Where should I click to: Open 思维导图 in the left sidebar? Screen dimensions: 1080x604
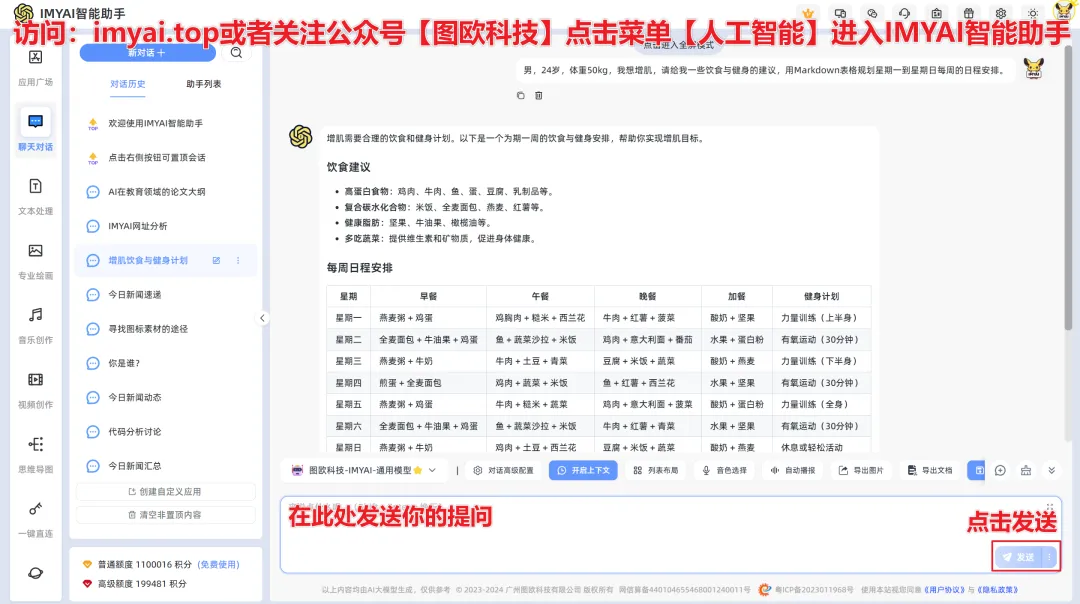(34, 453)
